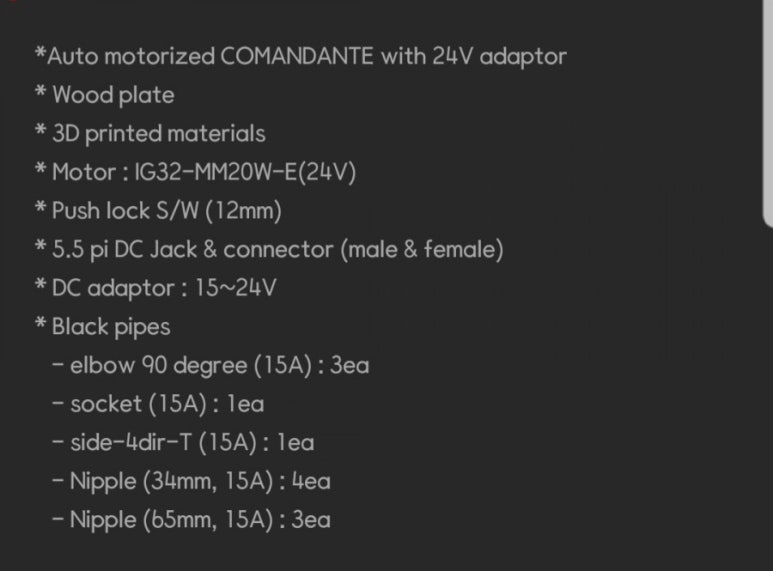Click the 'Auto motorized COMANDANTE' line

301,56
